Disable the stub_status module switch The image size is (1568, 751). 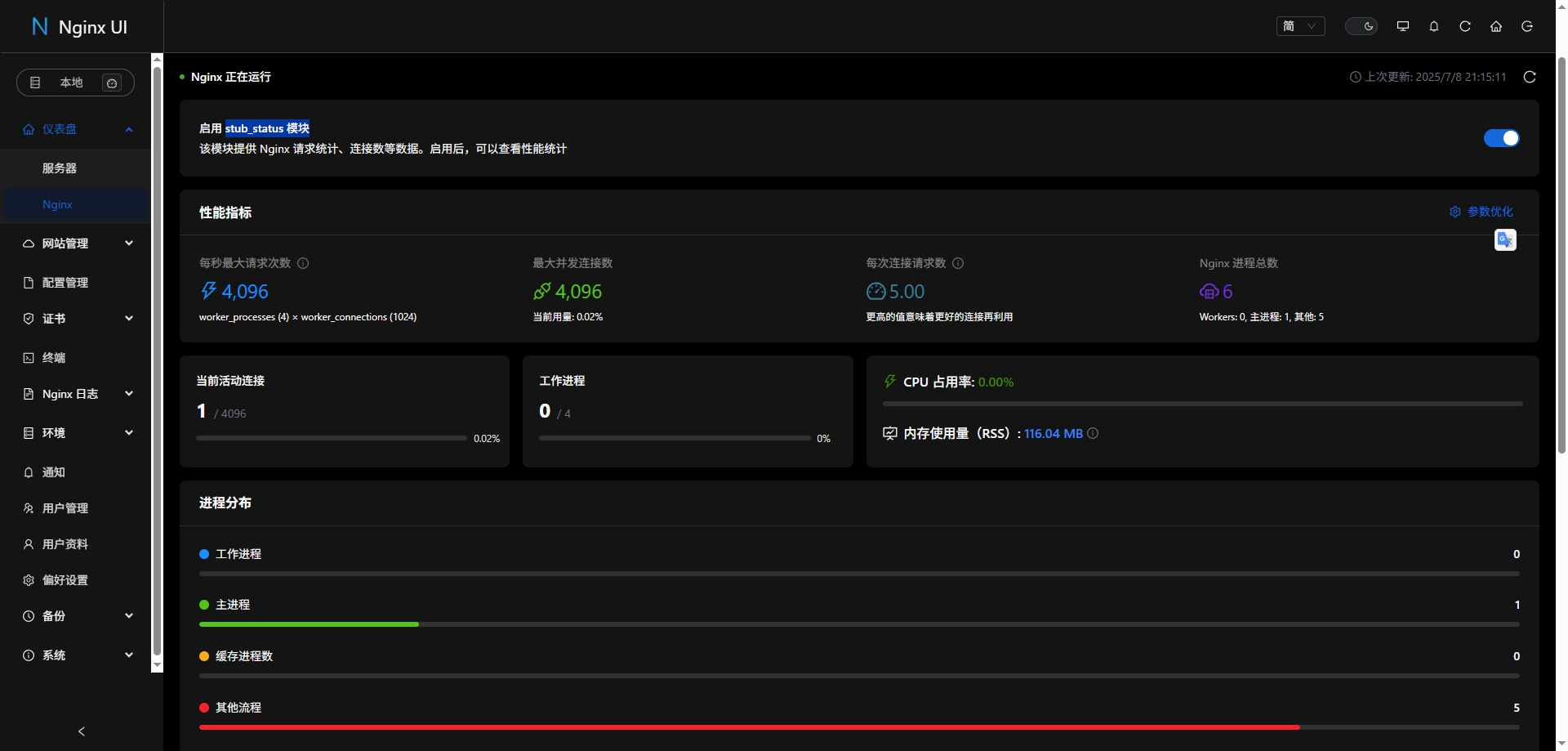coord(1501,138)
